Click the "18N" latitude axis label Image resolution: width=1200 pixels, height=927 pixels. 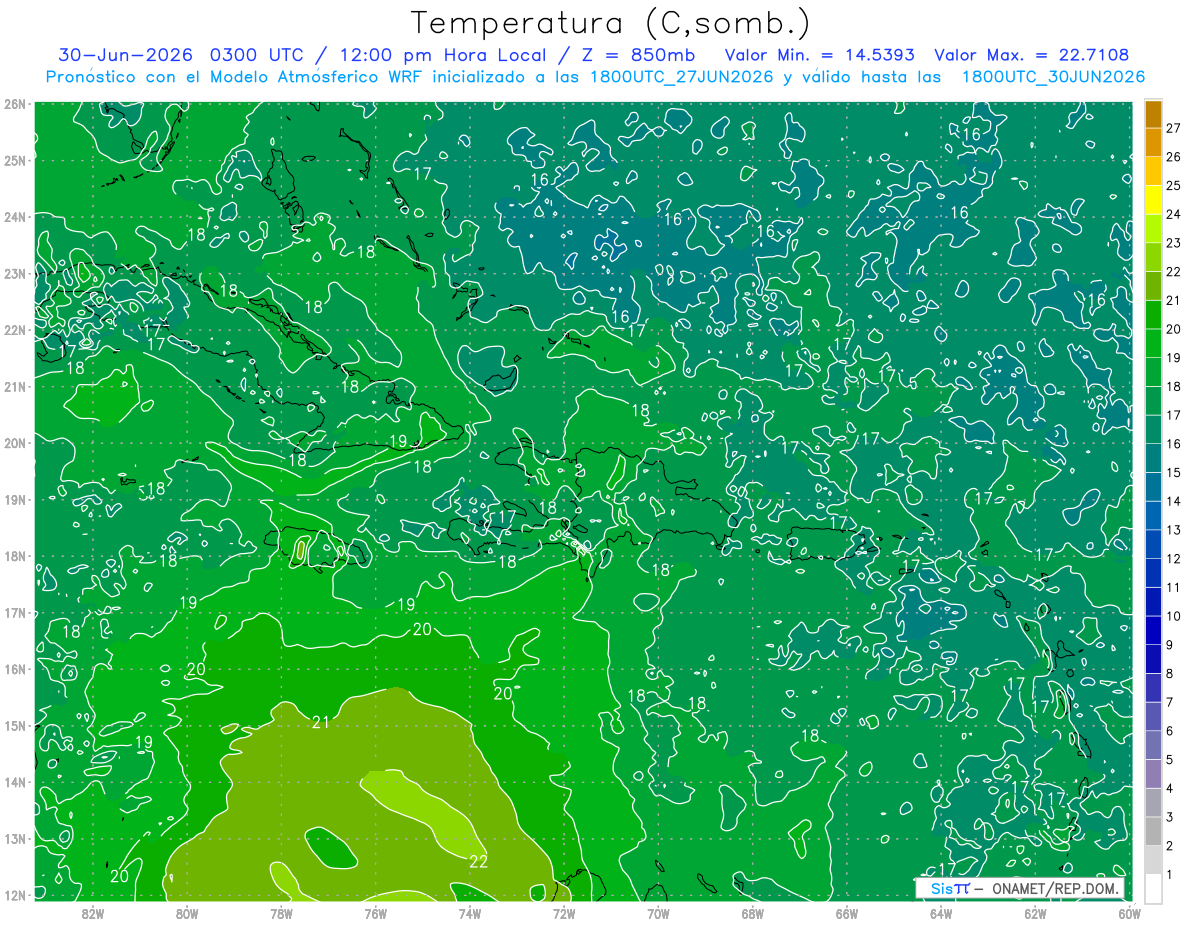point(15,556)
